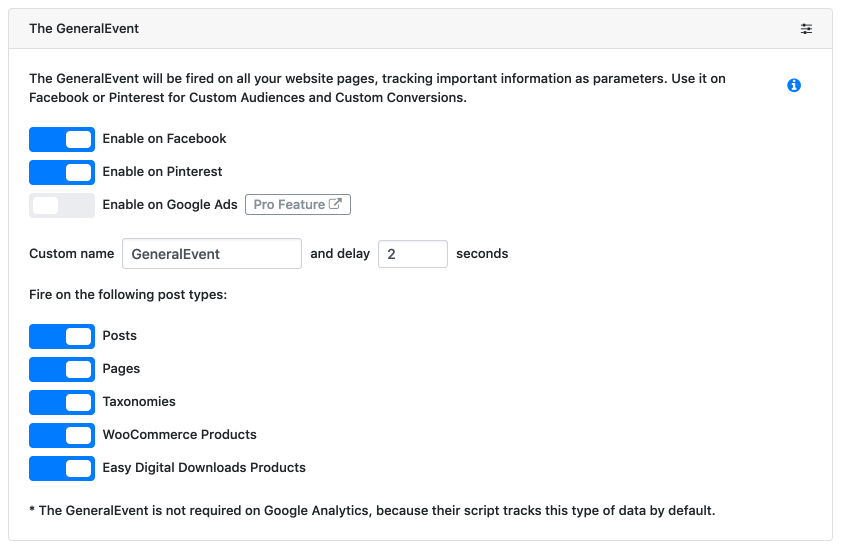
Task: Turn off WooCommerce Products toggle
Action: coord(62,435)
